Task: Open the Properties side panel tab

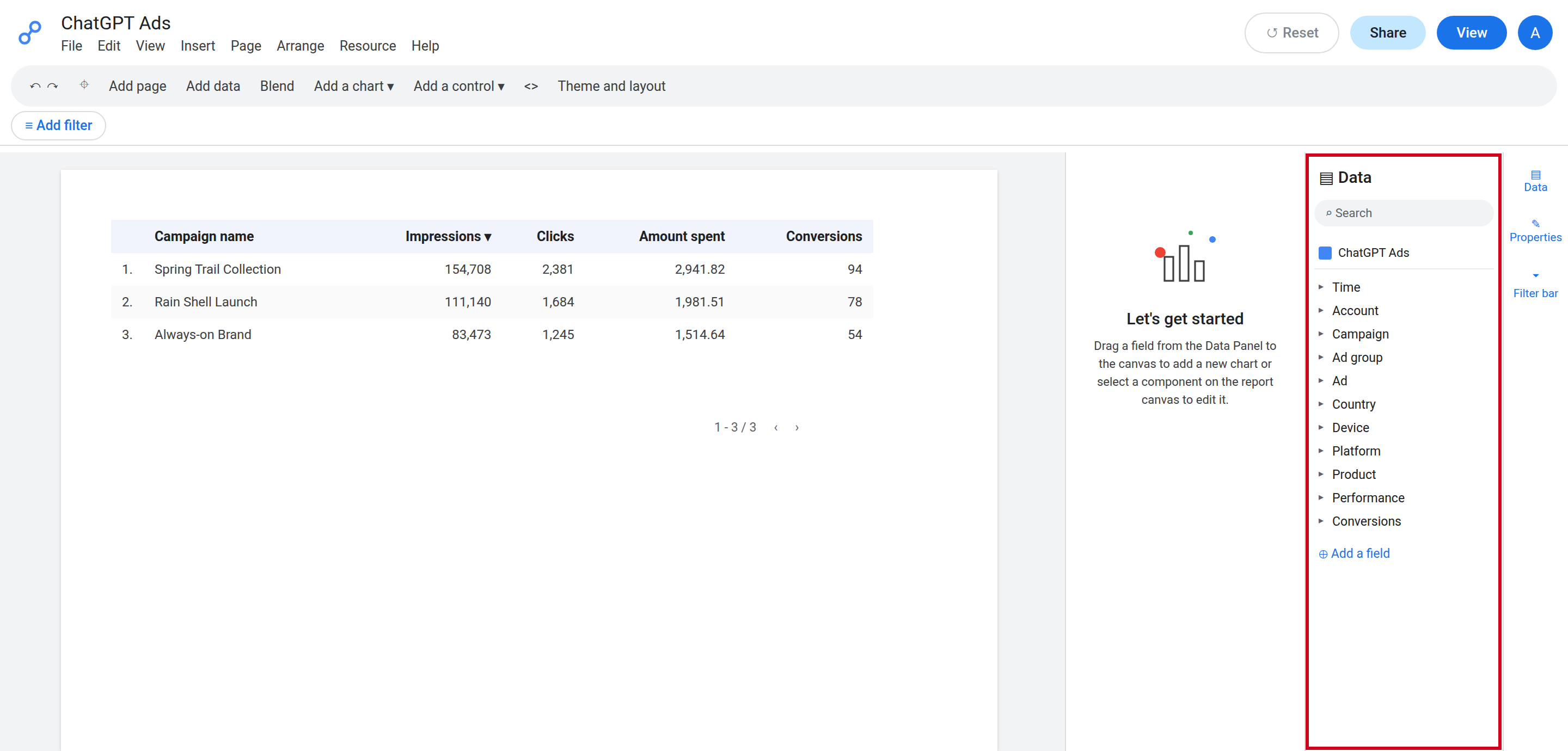Action: pos(1535,231)
